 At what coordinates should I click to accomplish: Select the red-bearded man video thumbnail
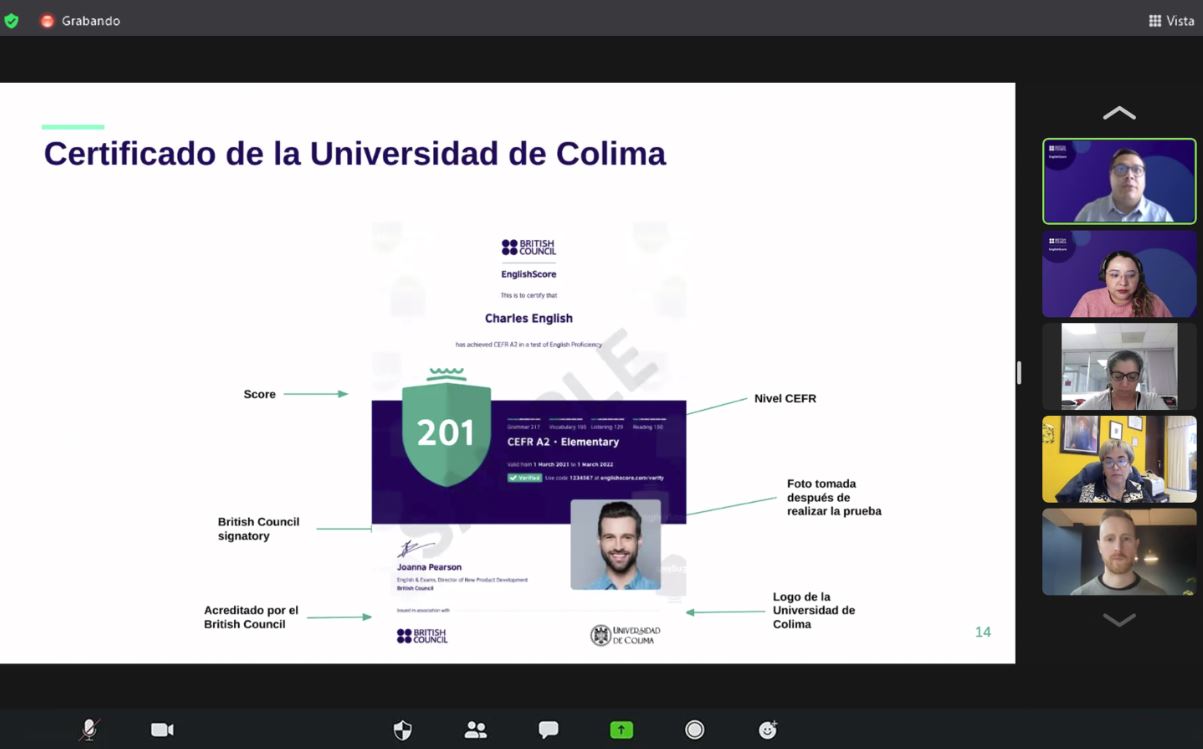[1119, 552]
